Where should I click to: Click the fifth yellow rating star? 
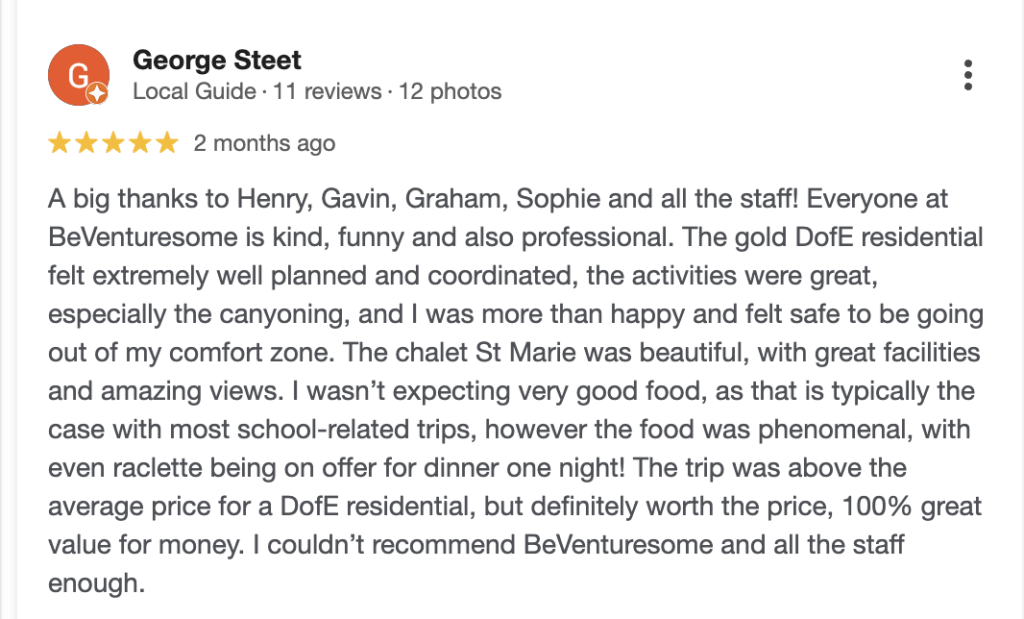[166, 143]
